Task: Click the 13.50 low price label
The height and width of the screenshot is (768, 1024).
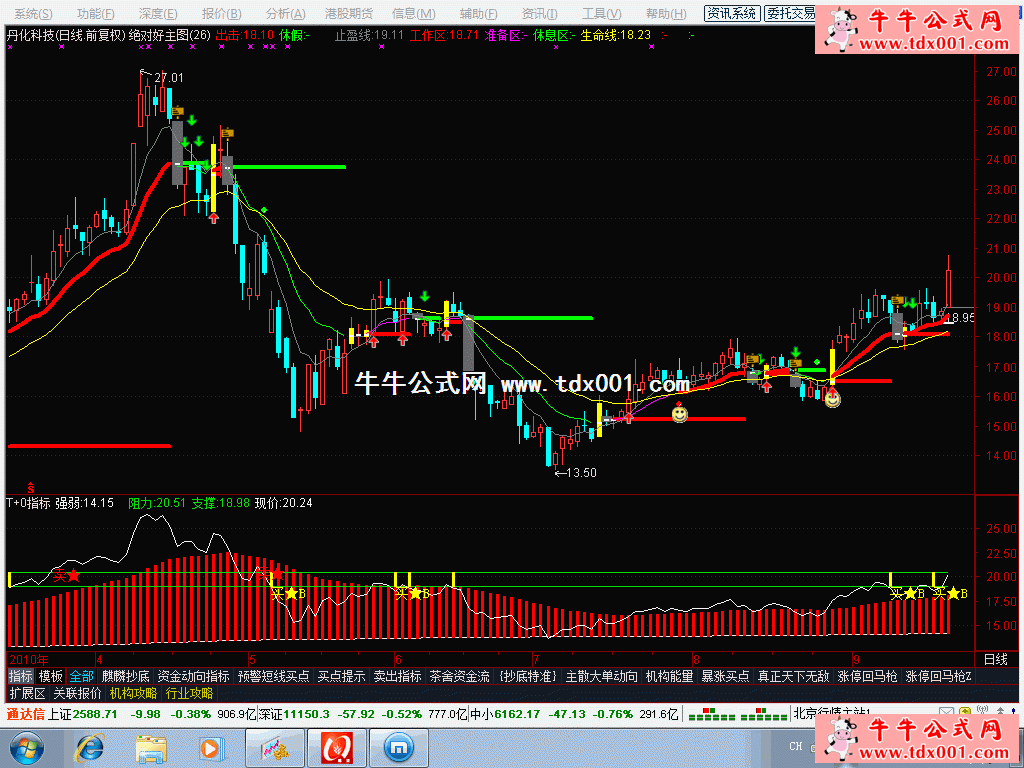Action: [581, 472]
